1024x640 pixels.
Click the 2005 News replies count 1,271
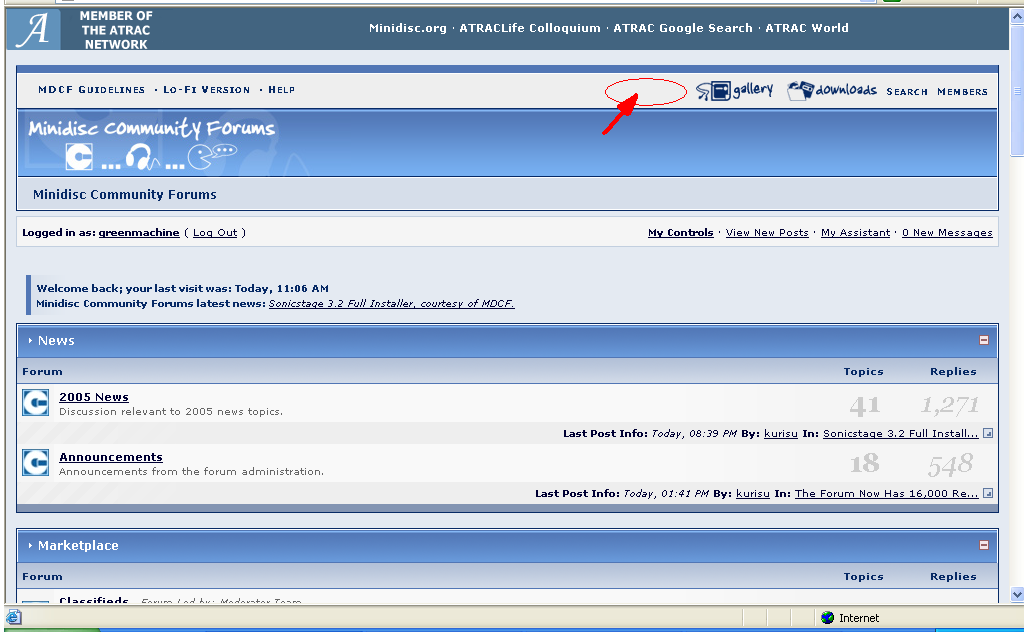pos(950,406)
